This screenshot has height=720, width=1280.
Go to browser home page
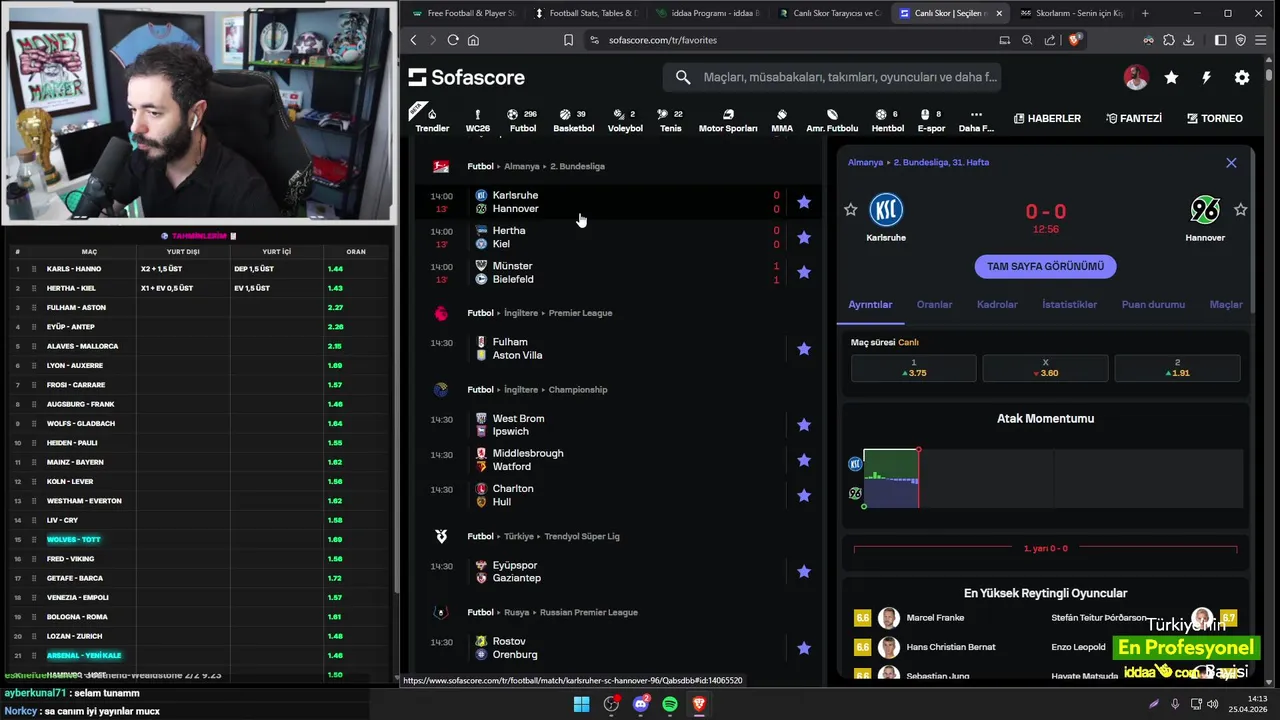tap(473, 40)
